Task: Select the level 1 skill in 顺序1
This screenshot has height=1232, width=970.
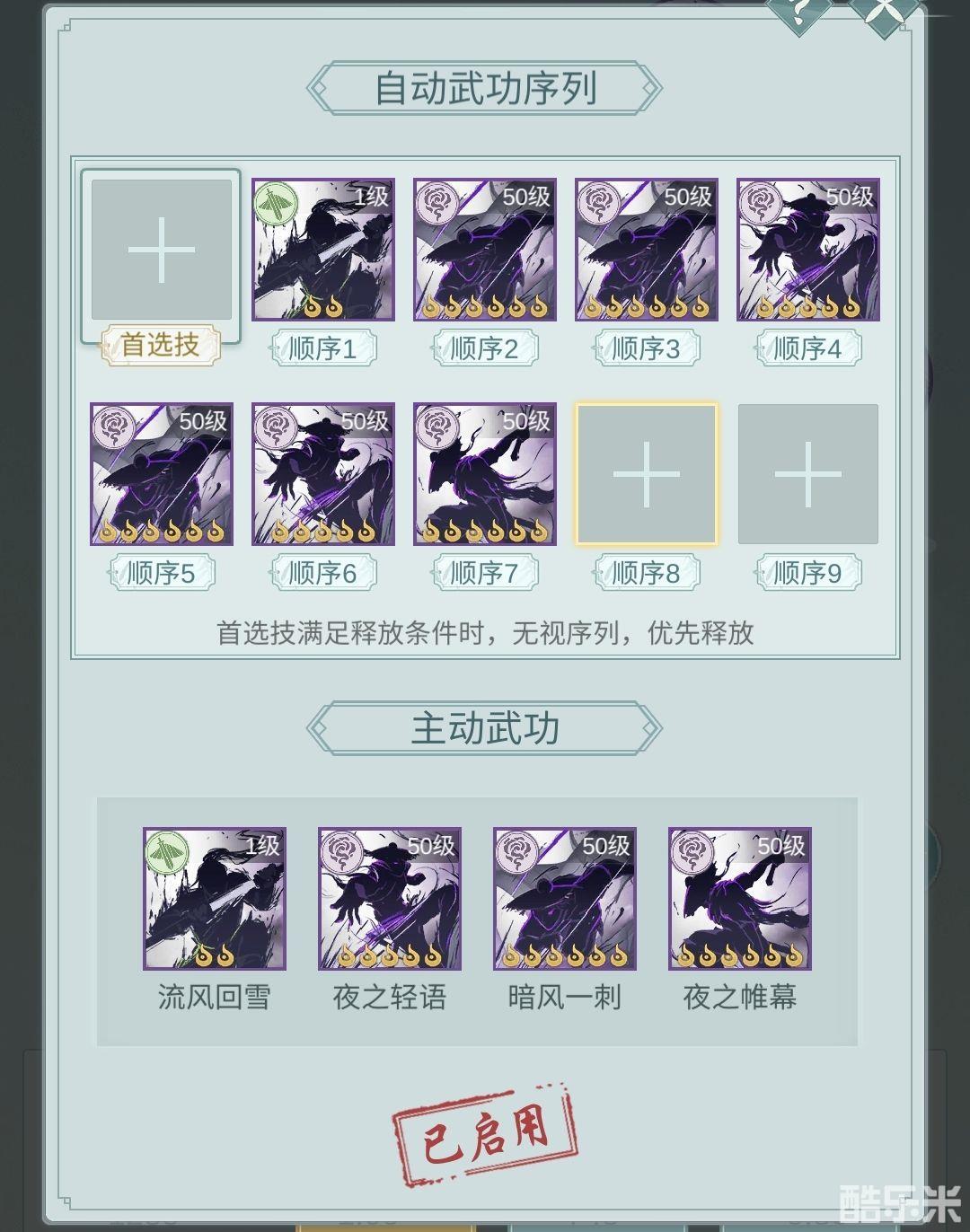Action: 323,250
